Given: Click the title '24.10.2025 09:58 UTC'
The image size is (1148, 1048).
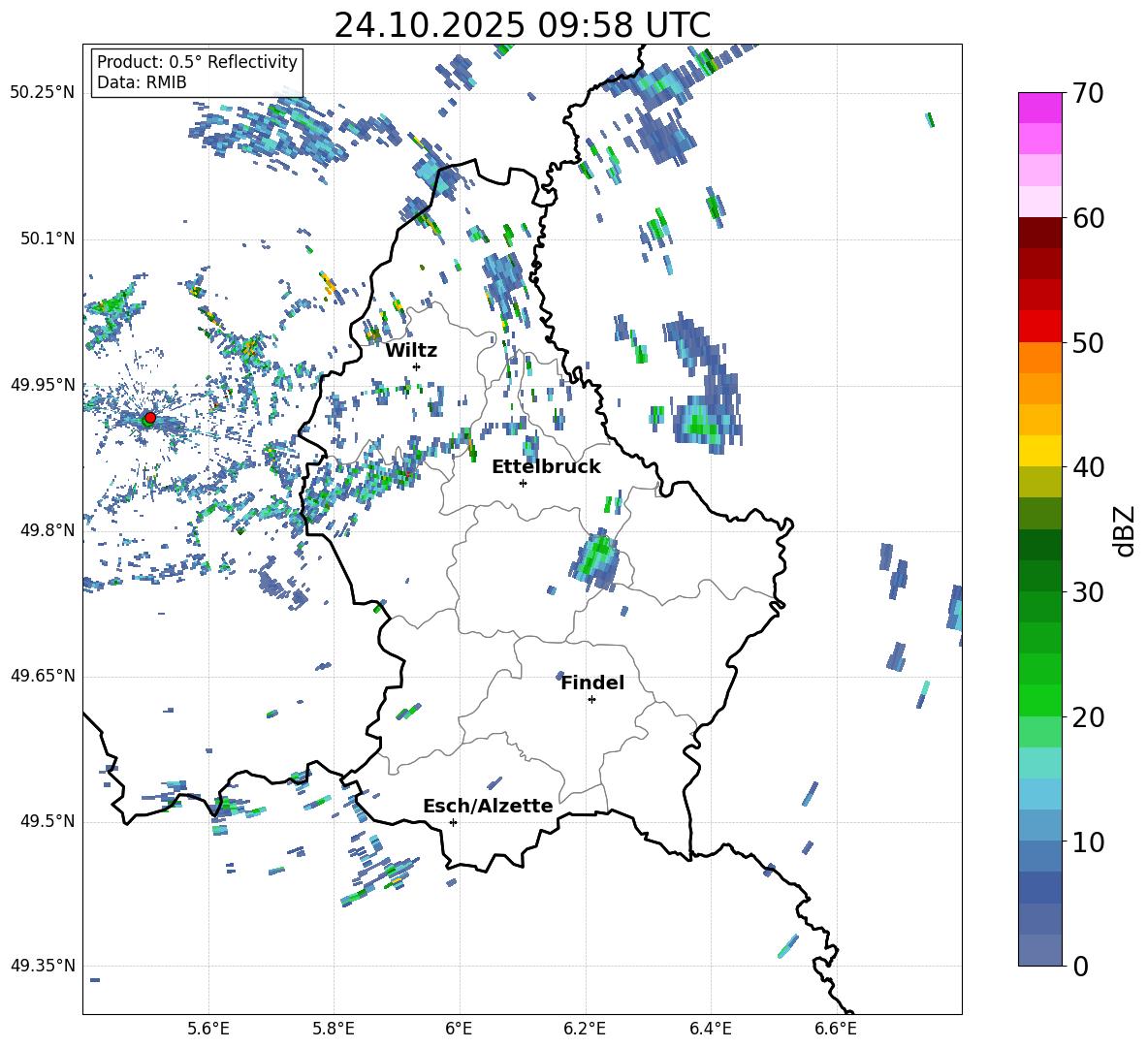Looking at the screenshot, I should click(x=522, y=25).
